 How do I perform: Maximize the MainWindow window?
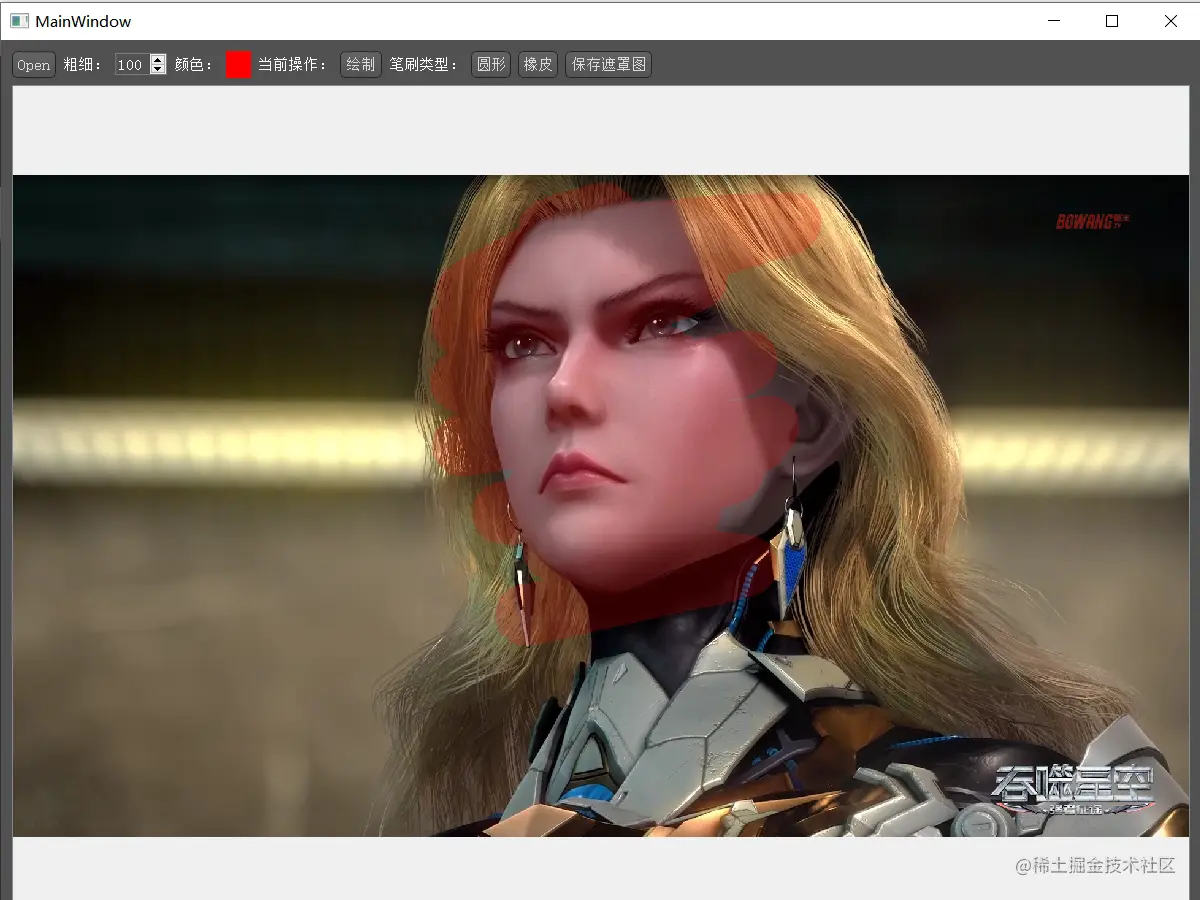(x=1111, y=21)
